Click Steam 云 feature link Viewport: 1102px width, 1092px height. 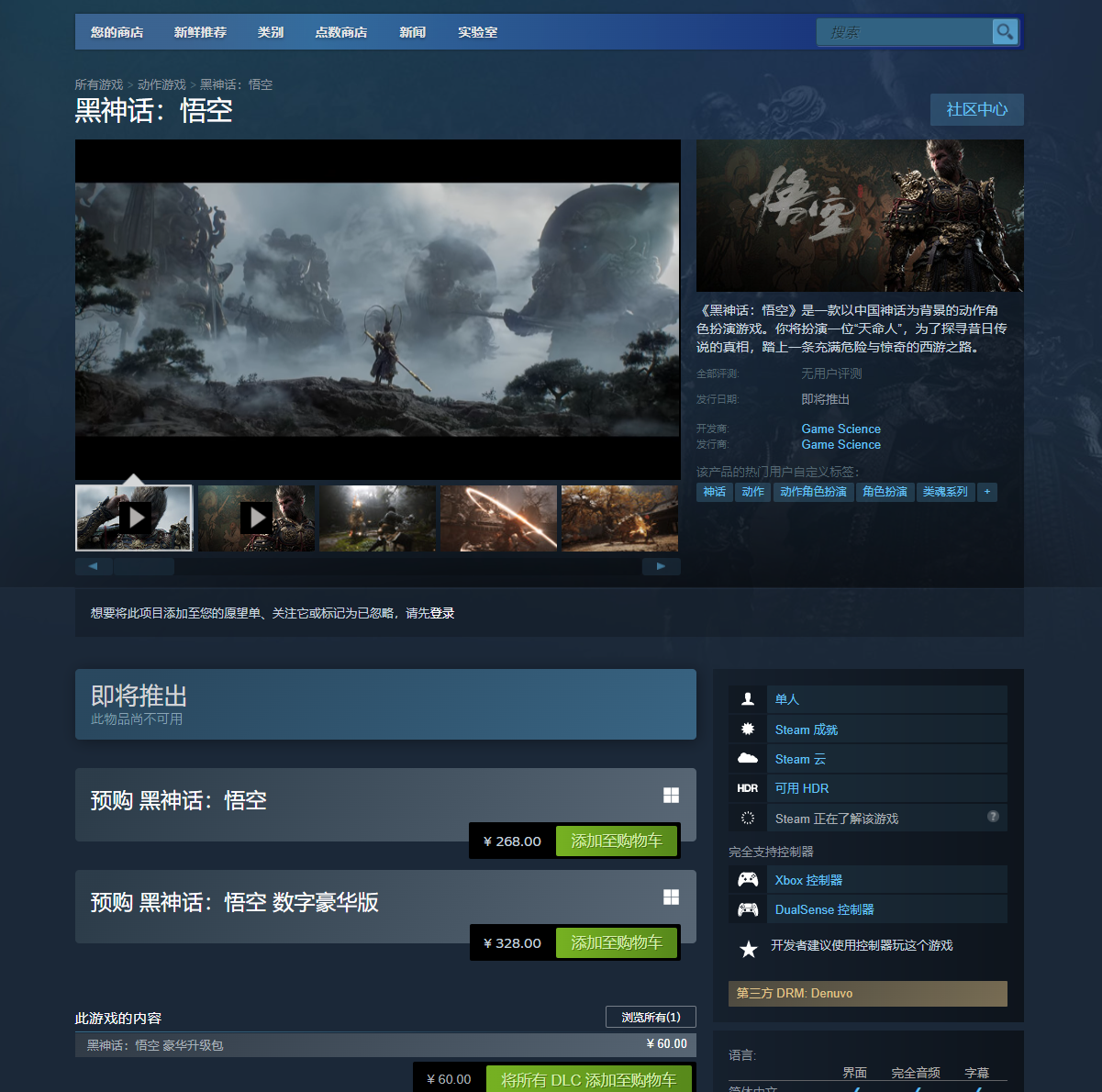800,759
